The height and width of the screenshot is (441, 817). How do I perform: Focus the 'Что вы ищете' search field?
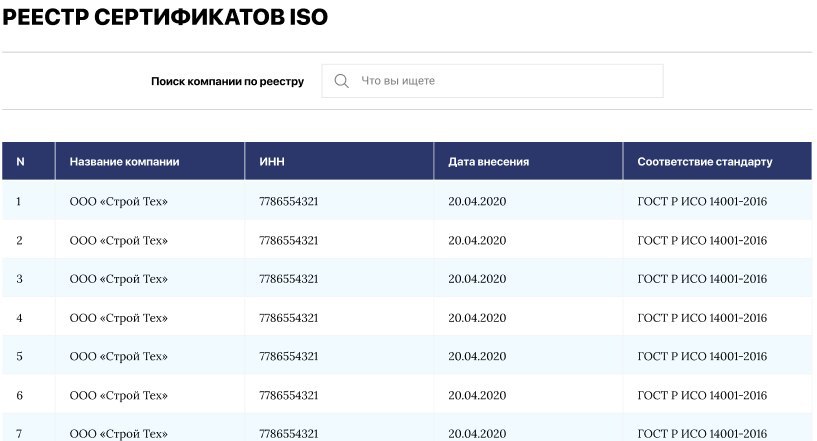pyautogui.click(x=492, y=81)
